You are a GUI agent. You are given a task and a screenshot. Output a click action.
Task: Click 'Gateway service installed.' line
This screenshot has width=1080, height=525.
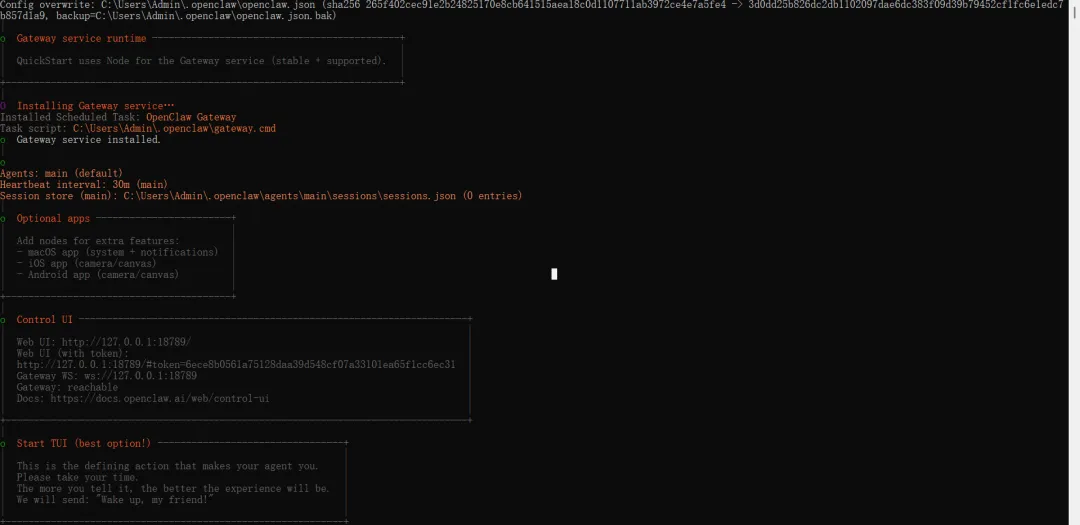click(x=88, y=140)
